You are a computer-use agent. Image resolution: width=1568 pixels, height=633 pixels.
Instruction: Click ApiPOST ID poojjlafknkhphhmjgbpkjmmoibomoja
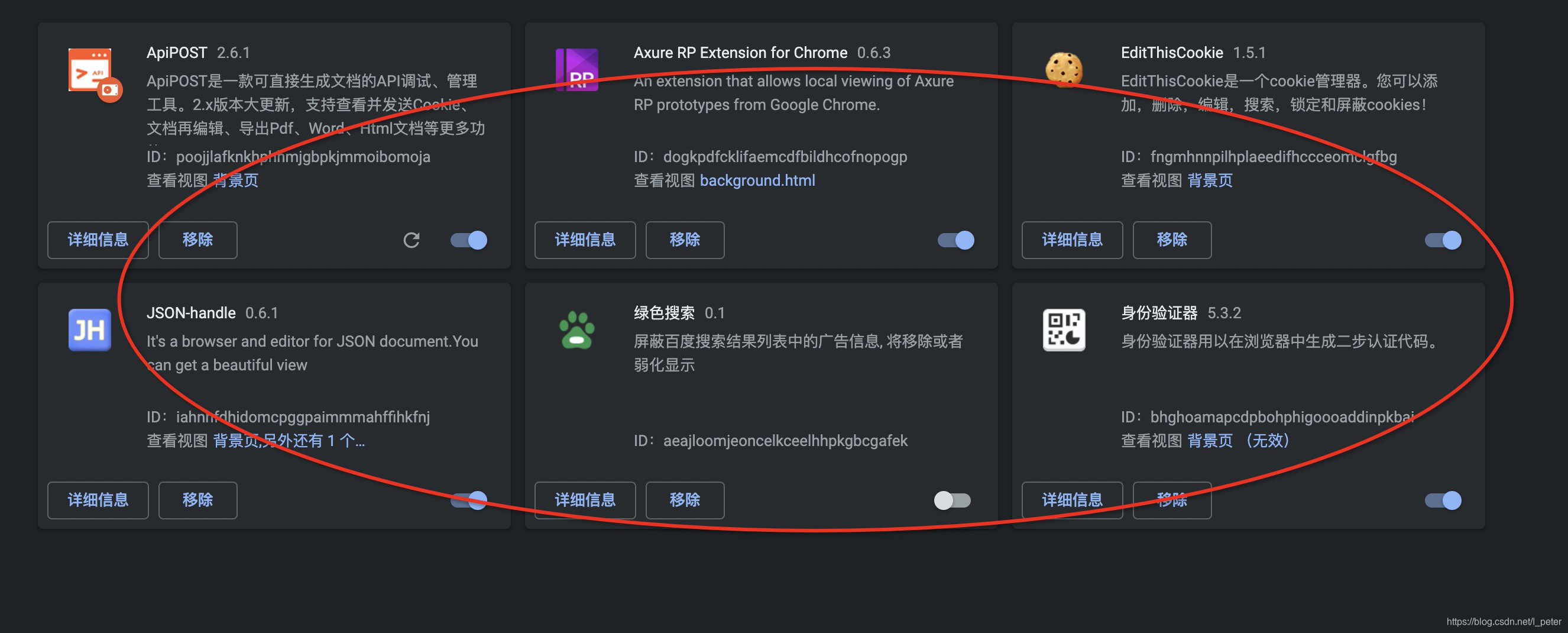coord(289,157)
